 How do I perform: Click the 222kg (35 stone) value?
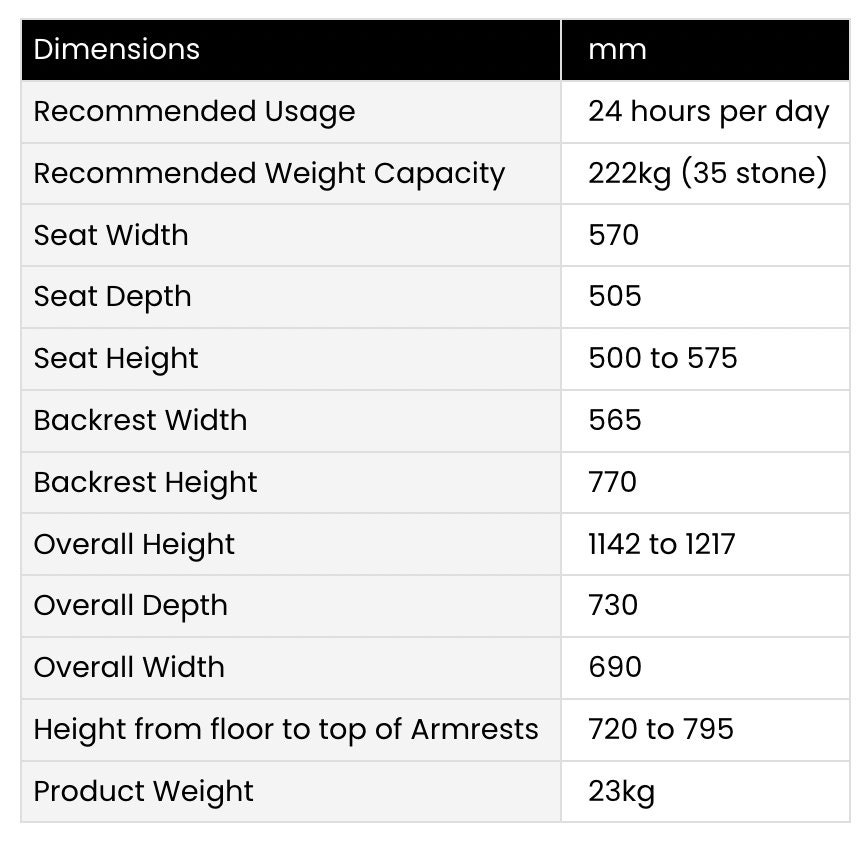[x=707, y=173]
